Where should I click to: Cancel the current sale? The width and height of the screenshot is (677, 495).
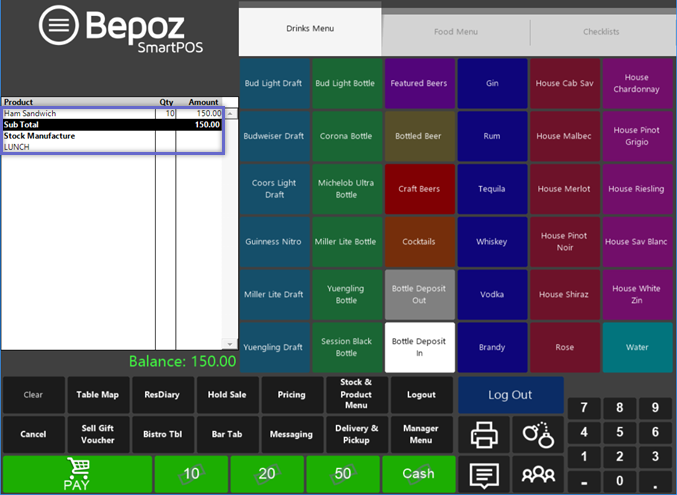point(33,435)
